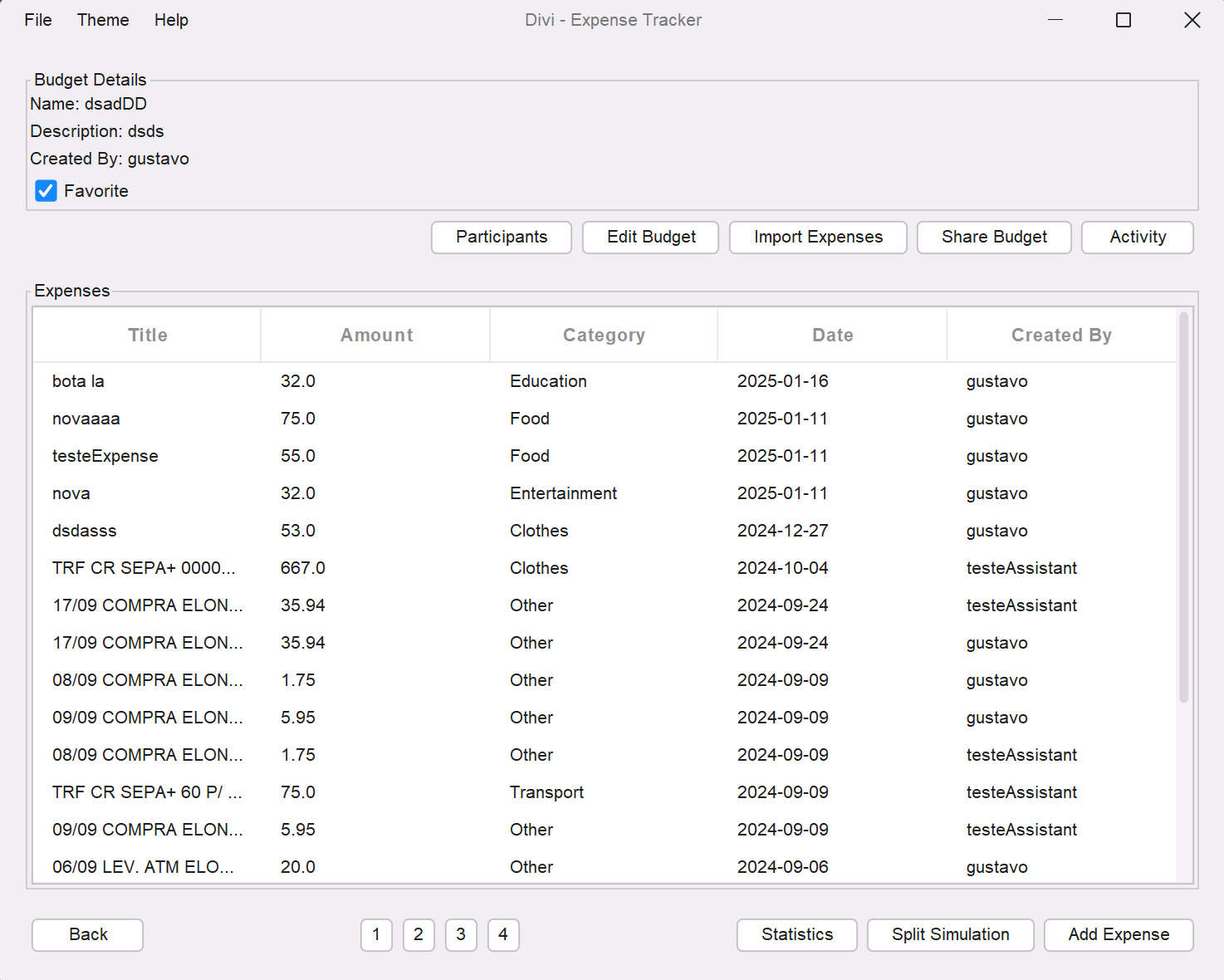Go to expenses page 2
The width and height of the screenshot is (1224, 980).
click(x=419, y=935)
